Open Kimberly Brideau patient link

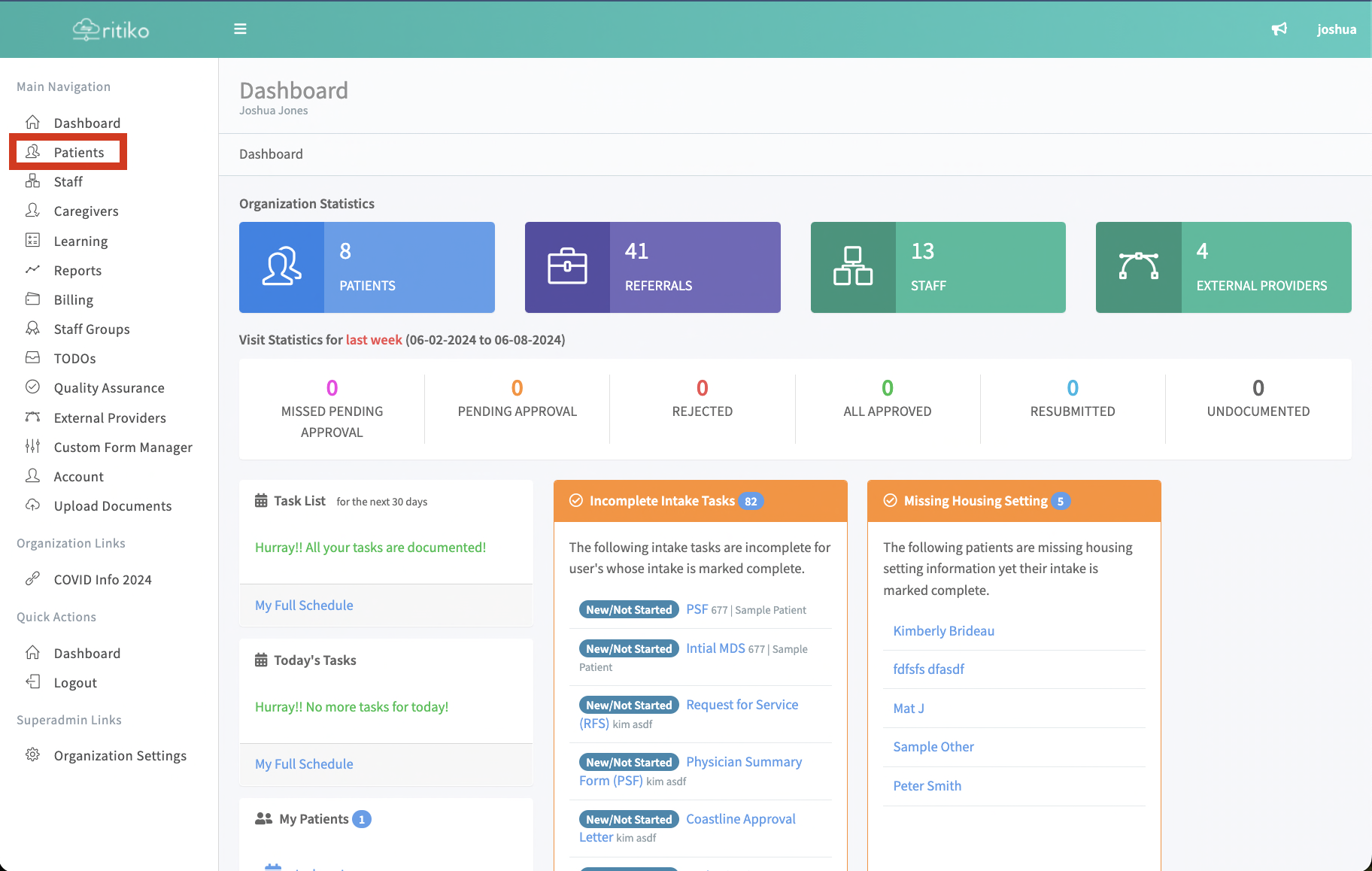(x=943, y=631)
